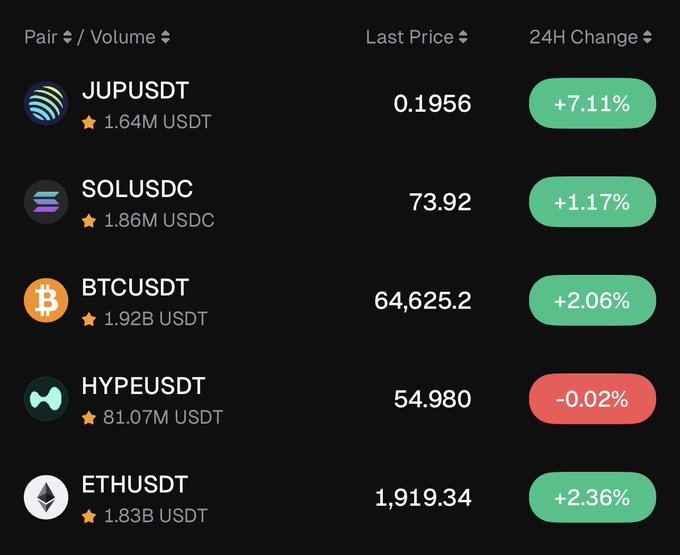This screenshot has width=680, height=555.
Task: Unfavorite JUPUSDT via its star icon
Action: coord(89,122)
